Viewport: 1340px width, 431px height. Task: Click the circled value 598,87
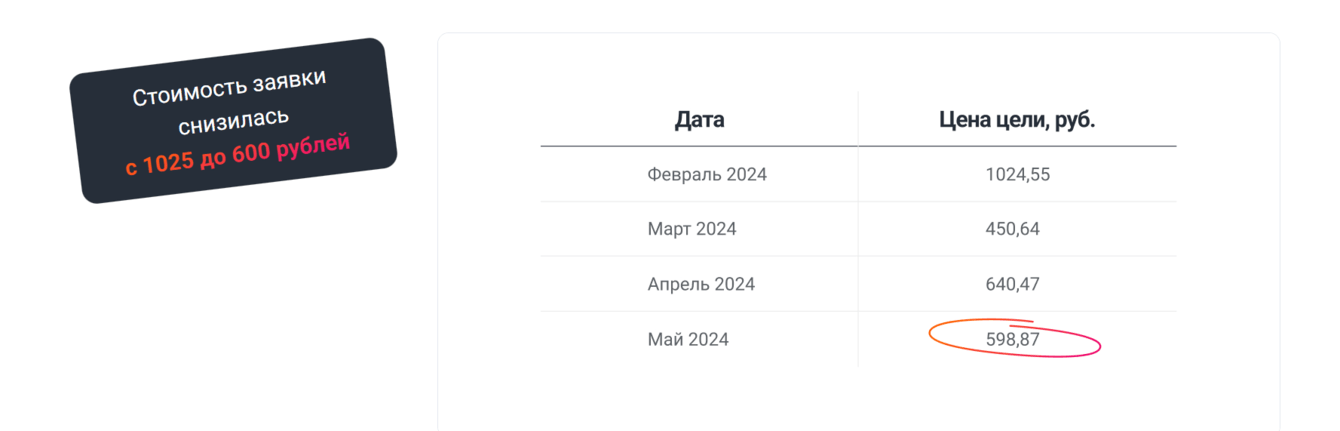pyautogui.click(x=1012, y=339)
